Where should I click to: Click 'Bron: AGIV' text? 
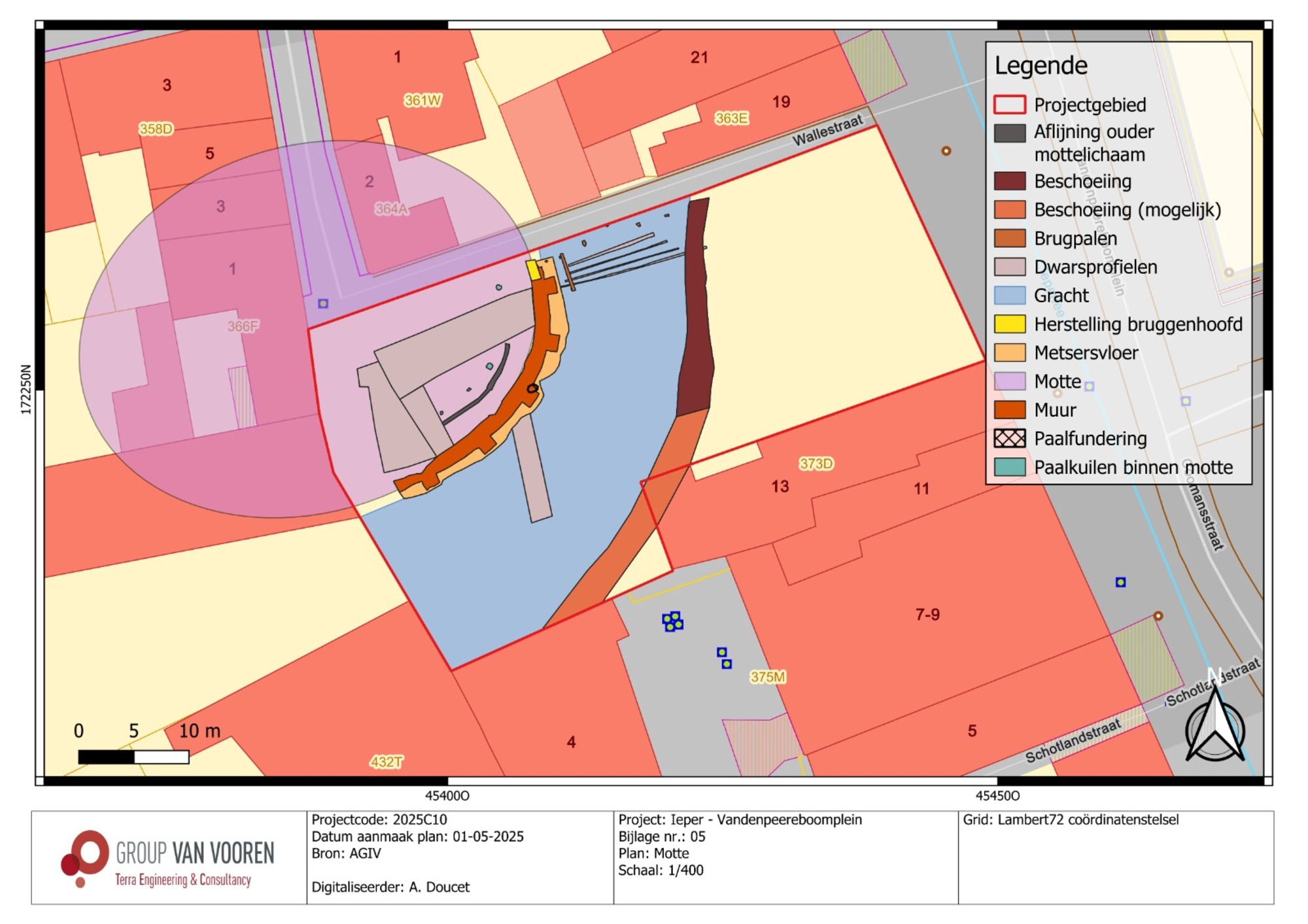[x=346, y=853]
